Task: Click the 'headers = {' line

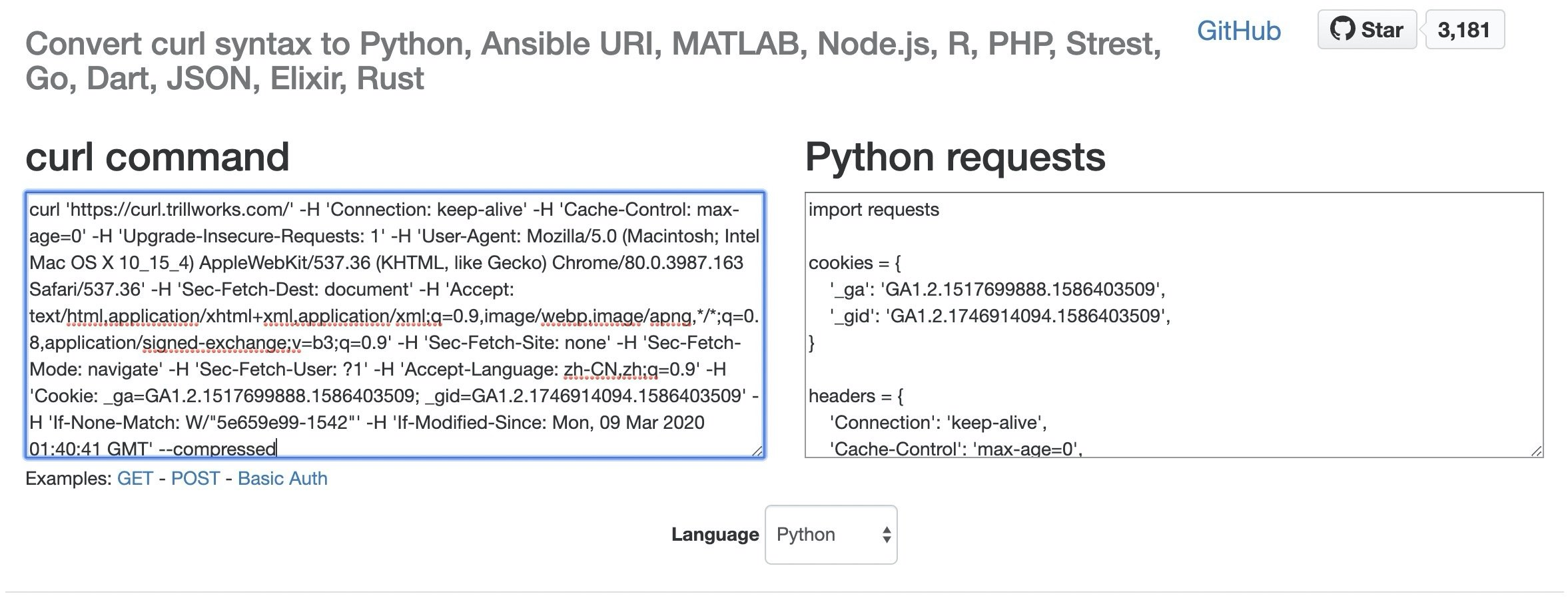Action: point(856,396)
